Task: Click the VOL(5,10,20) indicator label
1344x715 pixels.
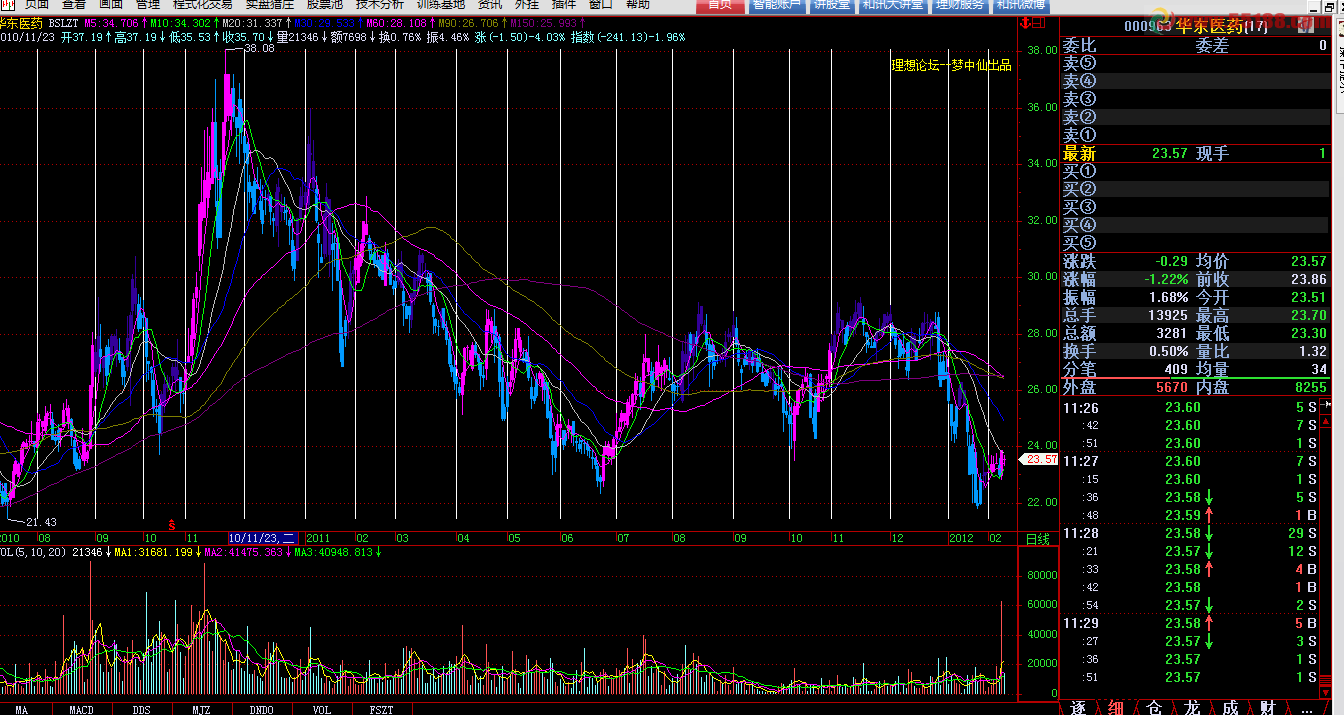Action: click(34, 552)
